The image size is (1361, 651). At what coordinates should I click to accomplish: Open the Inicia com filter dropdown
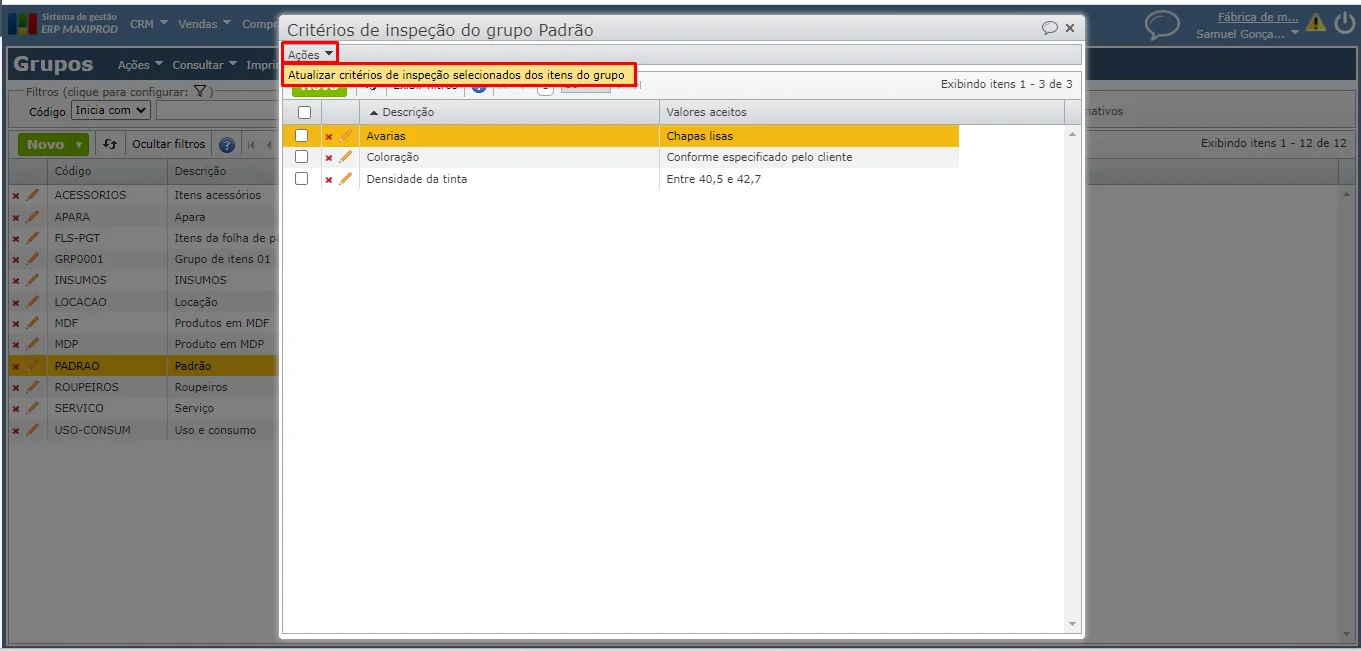[111, 110]
